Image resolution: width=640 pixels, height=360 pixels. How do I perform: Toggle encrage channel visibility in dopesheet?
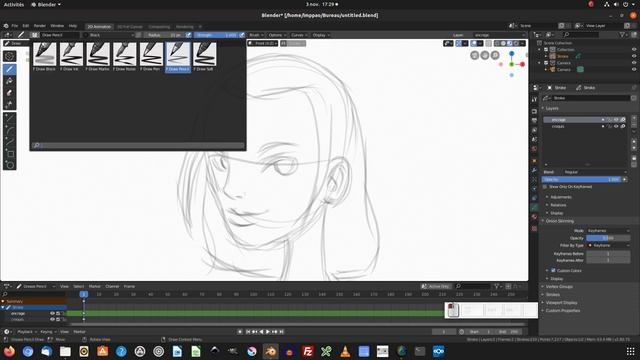(x=52, y=313)
